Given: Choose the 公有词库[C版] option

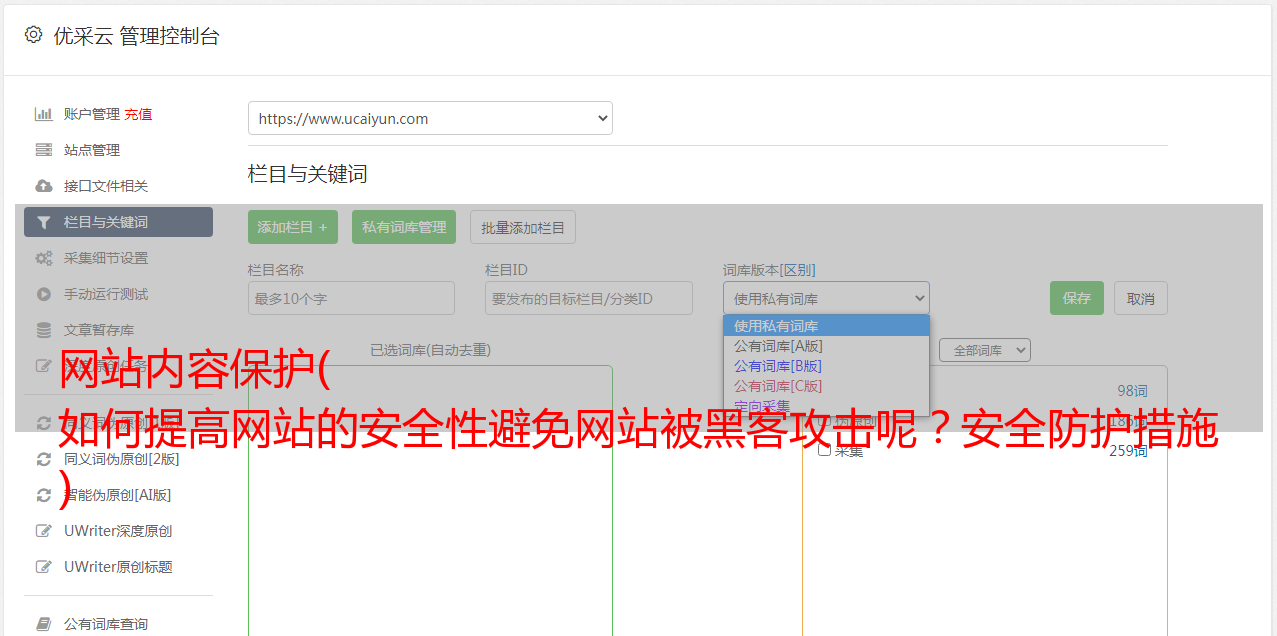Looking at the screenshot, I should pos(826,386).
